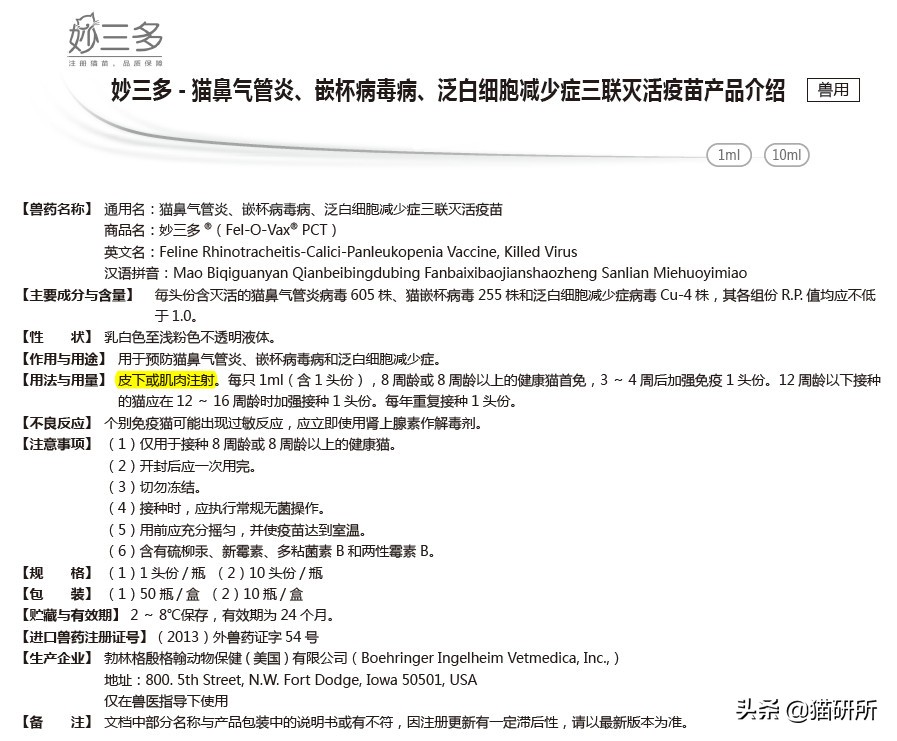Click the Boehringer Ingelheim Vetmedica company name
Image resolution: width=897 pixels, height=741 pixels.
[362, 659]
